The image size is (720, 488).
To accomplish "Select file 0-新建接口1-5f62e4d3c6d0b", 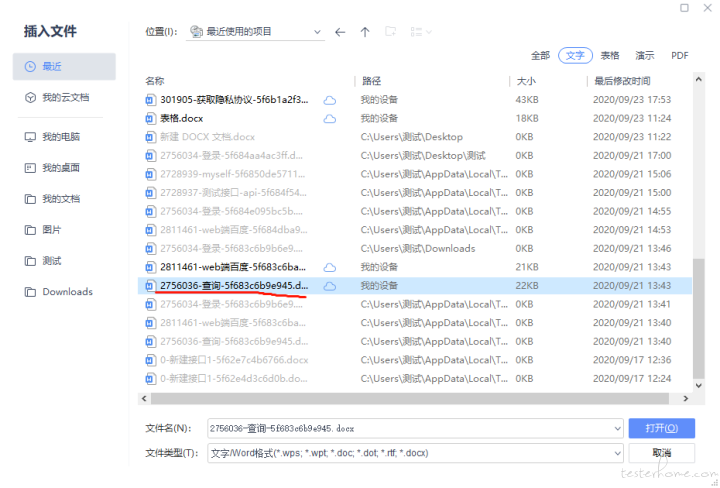I will point(234,379).
